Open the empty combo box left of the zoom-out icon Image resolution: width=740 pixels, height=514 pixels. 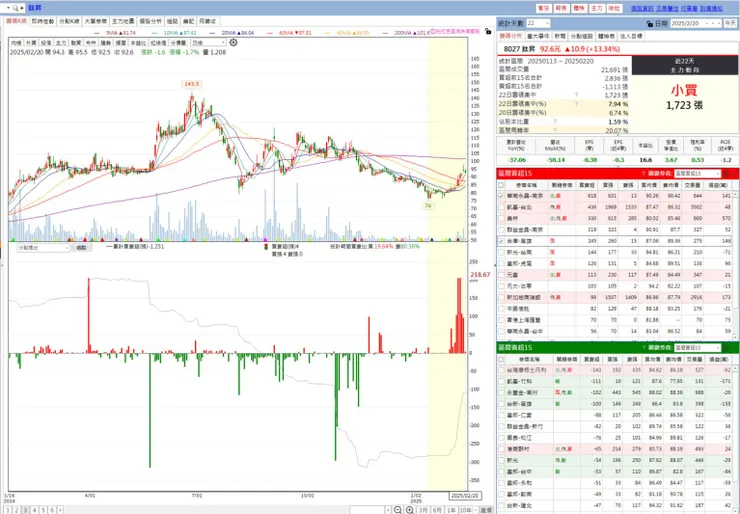(370, 510)
